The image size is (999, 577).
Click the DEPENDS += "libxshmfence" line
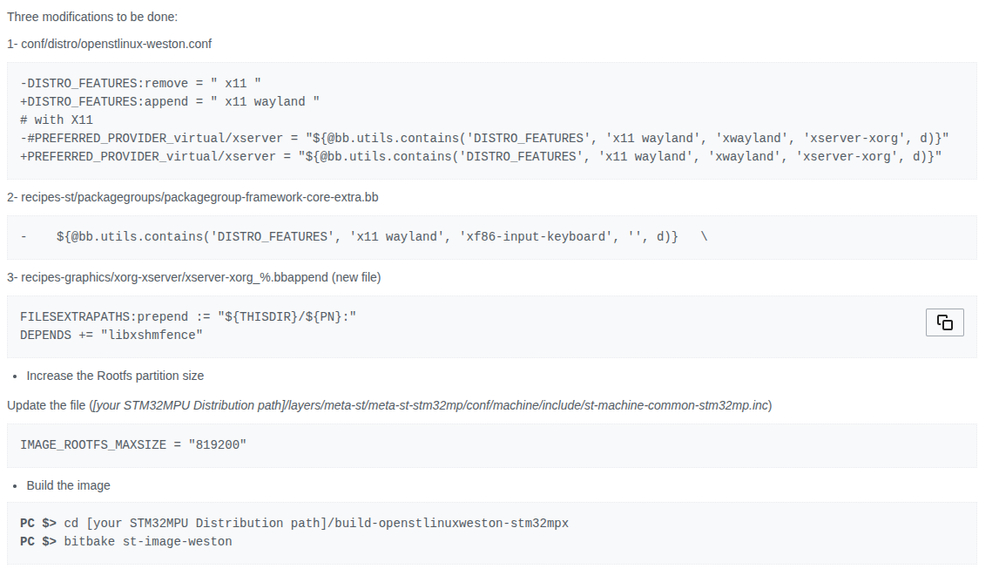(111, 335)
